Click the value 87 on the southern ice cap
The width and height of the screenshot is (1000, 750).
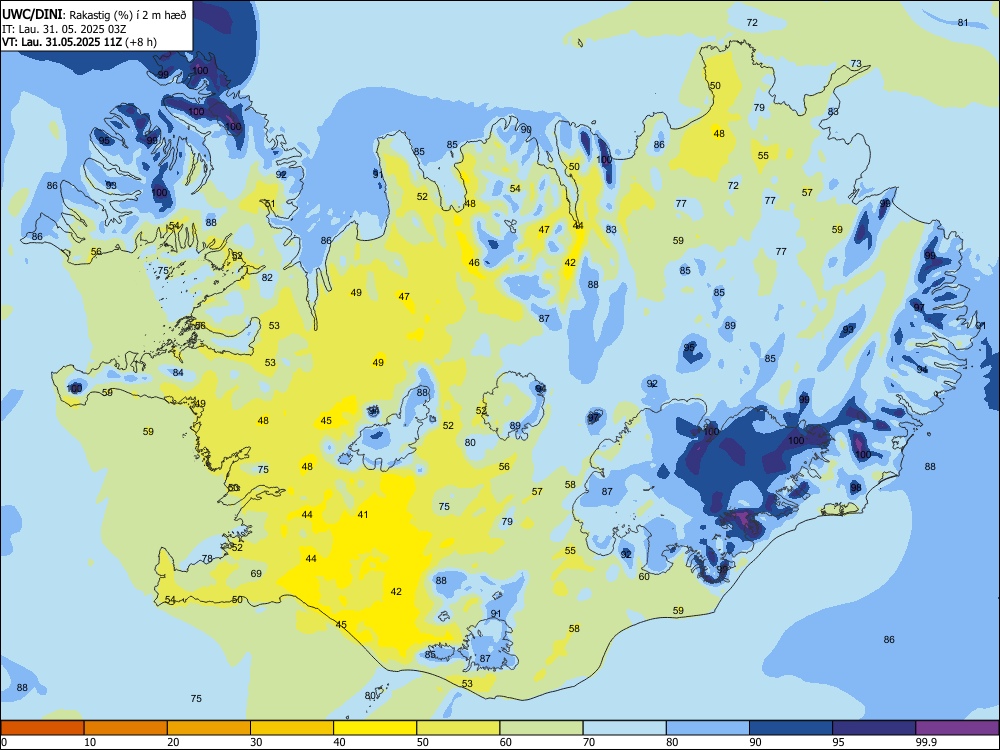pos(485,659)
